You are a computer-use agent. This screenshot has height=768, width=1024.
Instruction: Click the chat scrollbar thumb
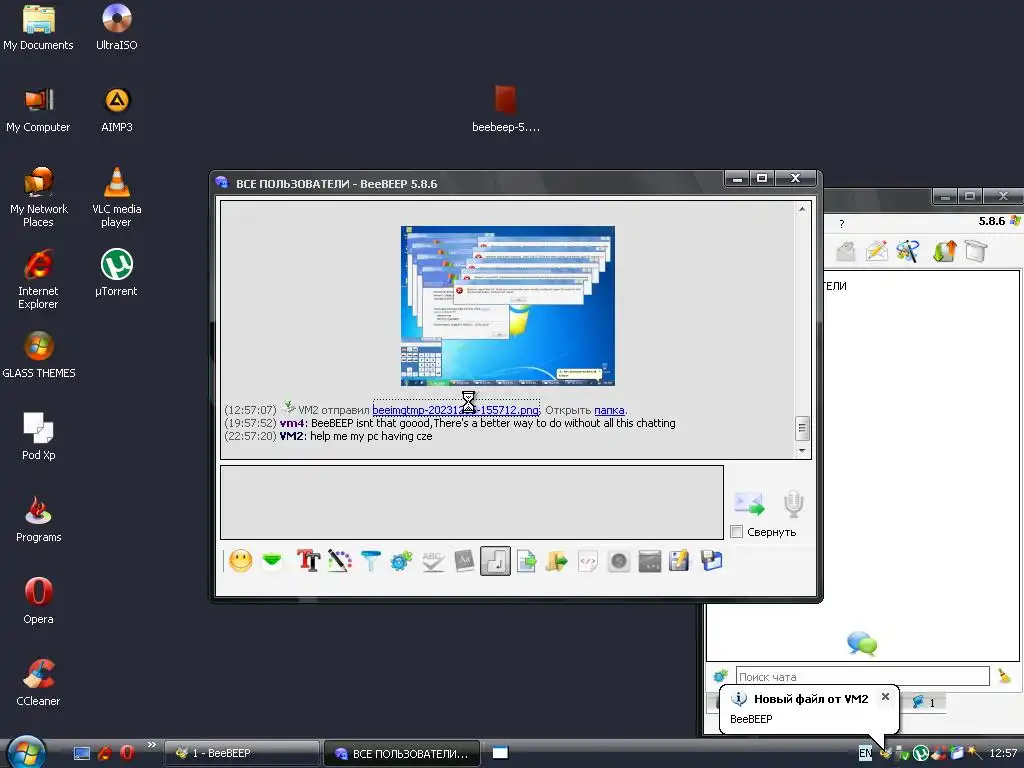803,428
